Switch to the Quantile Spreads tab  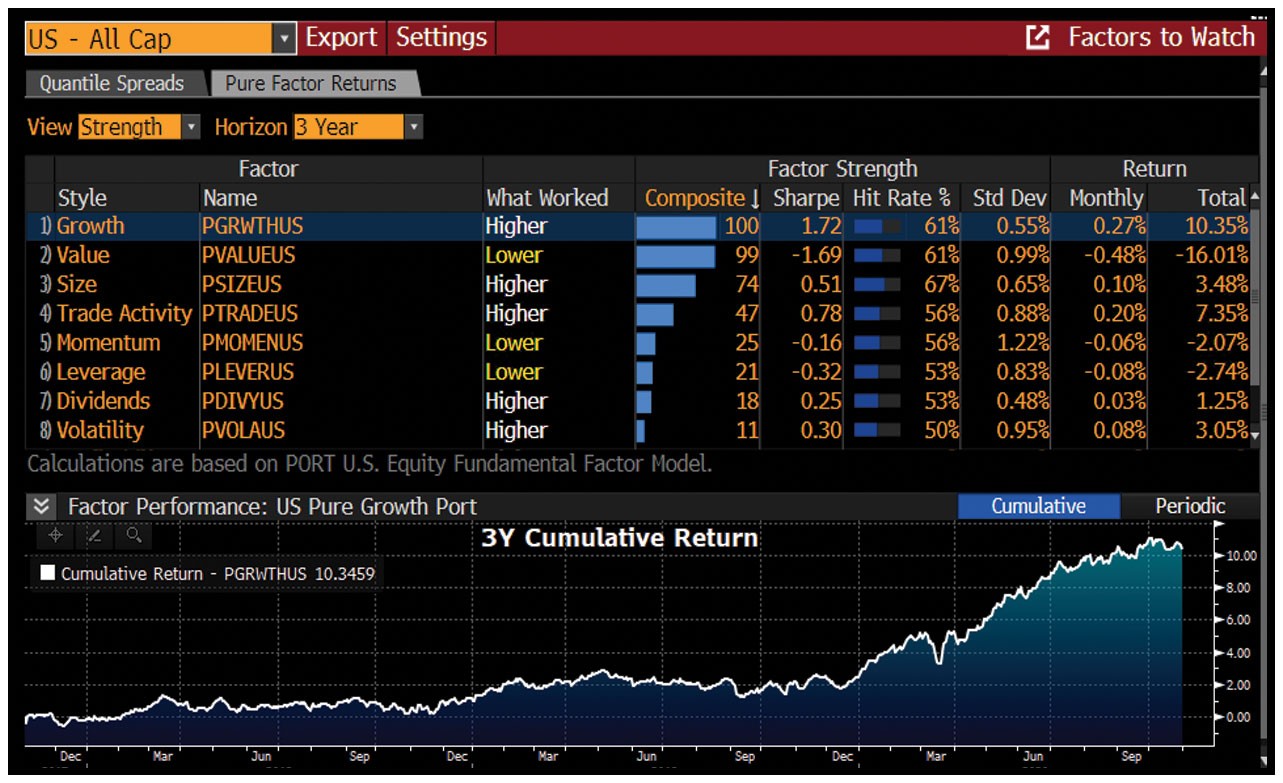[x=112, y=84]
